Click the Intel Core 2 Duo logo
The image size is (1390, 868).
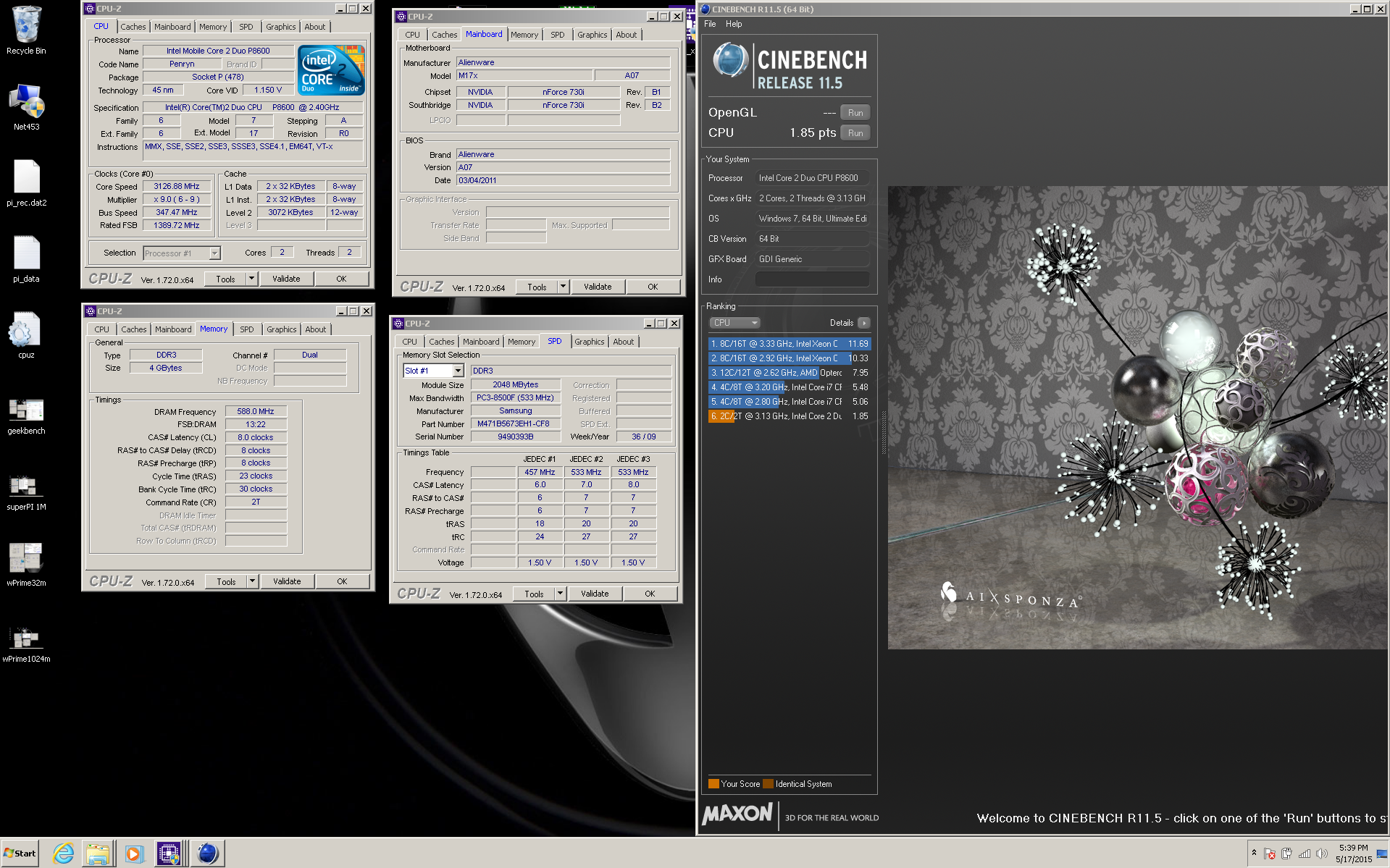point(332,70)
